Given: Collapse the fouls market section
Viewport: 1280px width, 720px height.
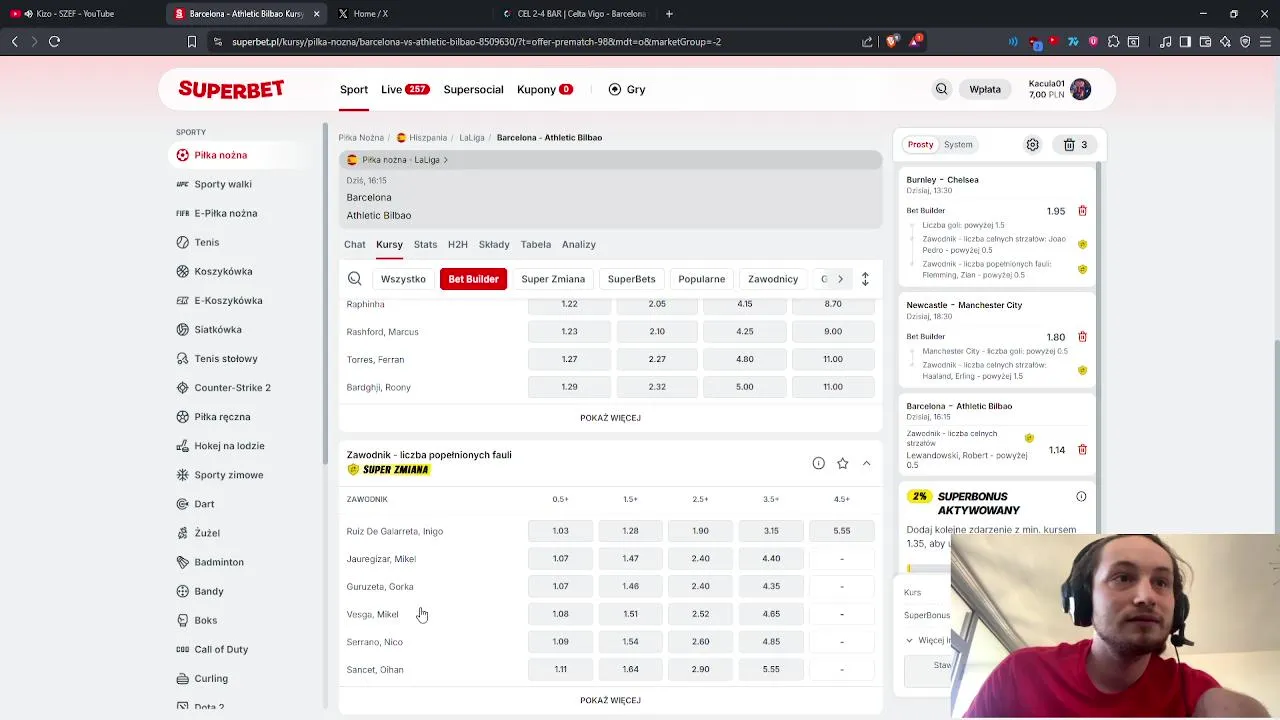Looking at the screenshot, I should (866, 463).
